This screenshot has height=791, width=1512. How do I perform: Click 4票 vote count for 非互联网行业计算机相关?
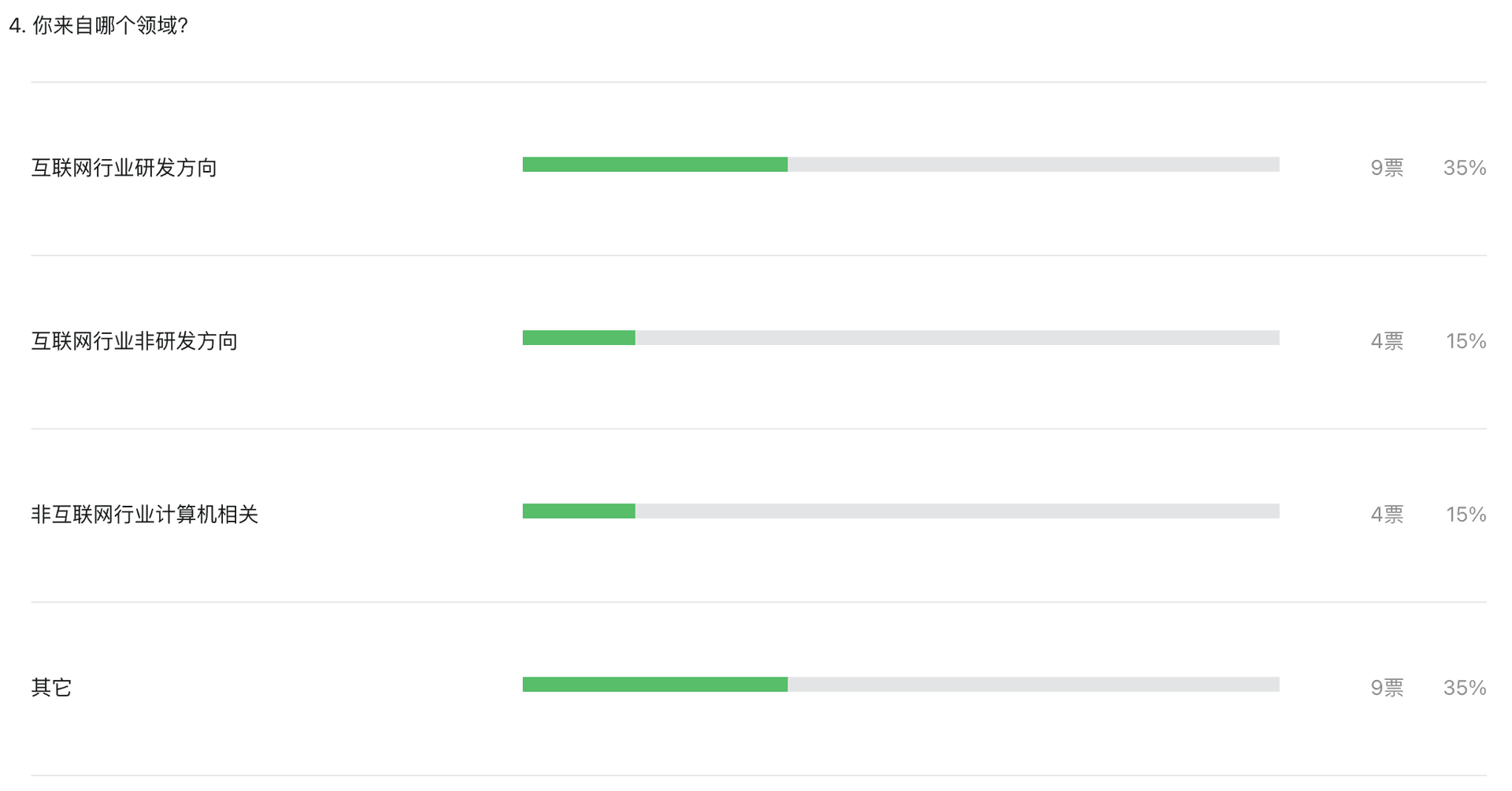click(x=1387, y=514)
